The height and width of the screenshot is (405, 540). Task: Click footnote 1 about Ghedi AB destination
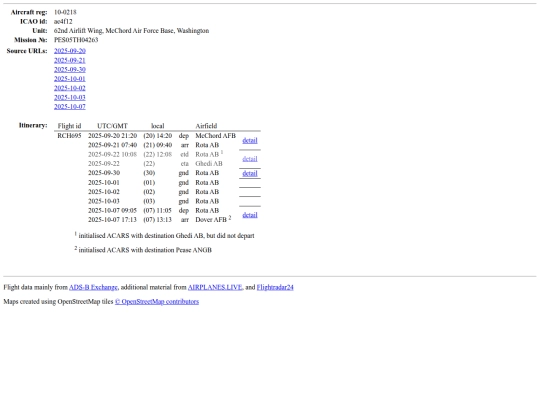click(x=165, y=236)
